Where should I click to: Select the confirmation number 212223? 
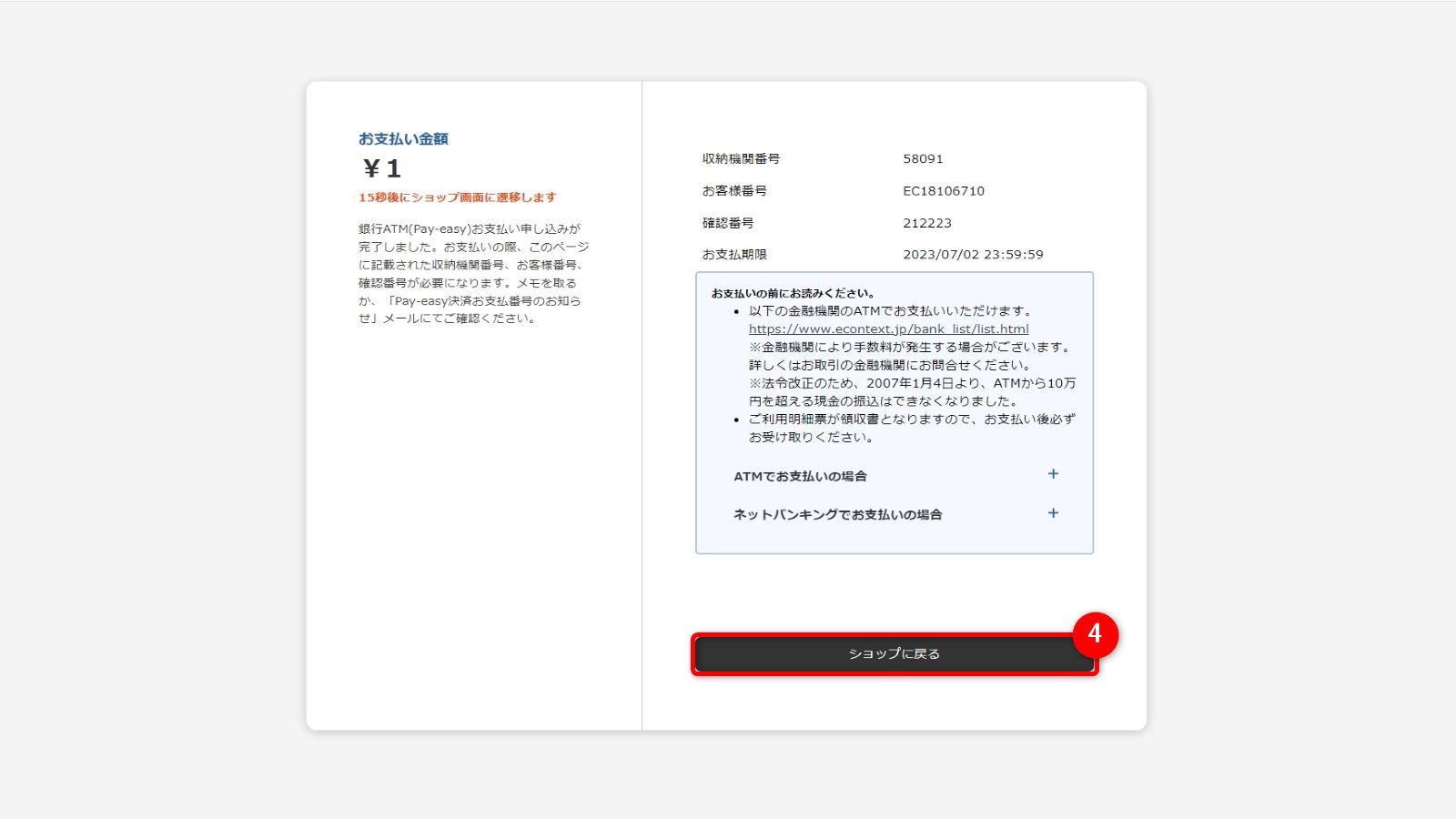(x=925, y=223)
